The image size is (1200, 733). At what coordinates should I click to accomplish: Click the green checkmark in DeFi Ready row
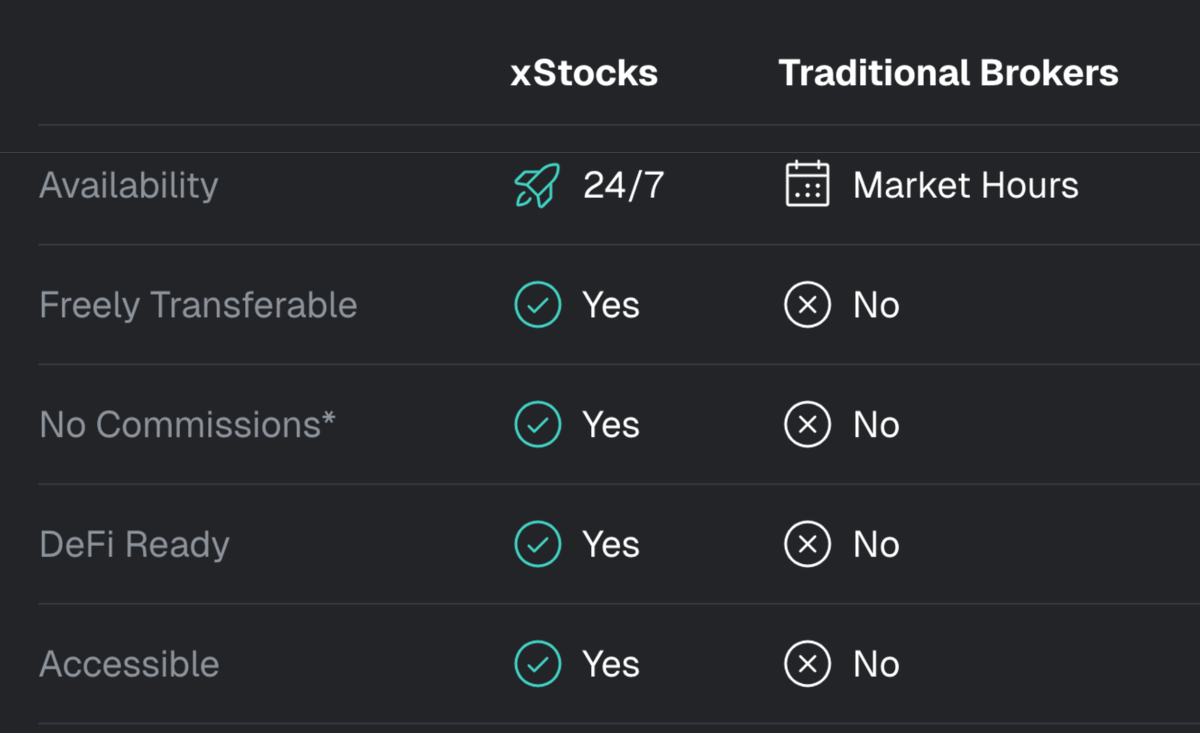(x=538, y=544)
